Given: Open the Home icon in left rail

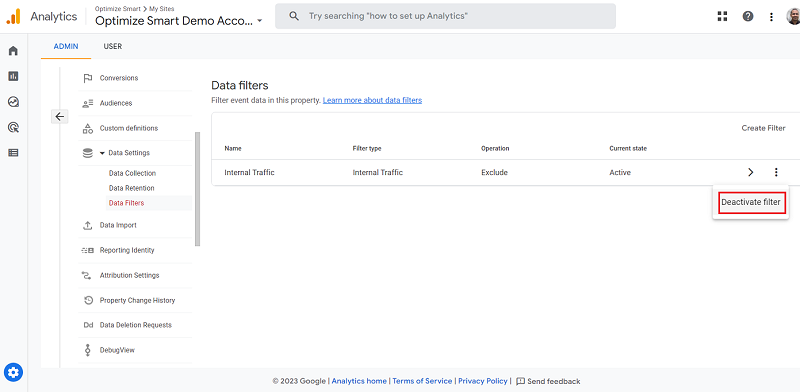Looking at the screenshot, I should point(13,51).
